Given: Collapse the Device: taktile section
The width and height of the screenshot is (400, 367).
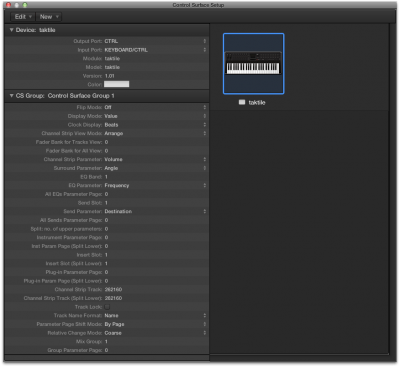Looking at the screenshot, I should 11,30.
